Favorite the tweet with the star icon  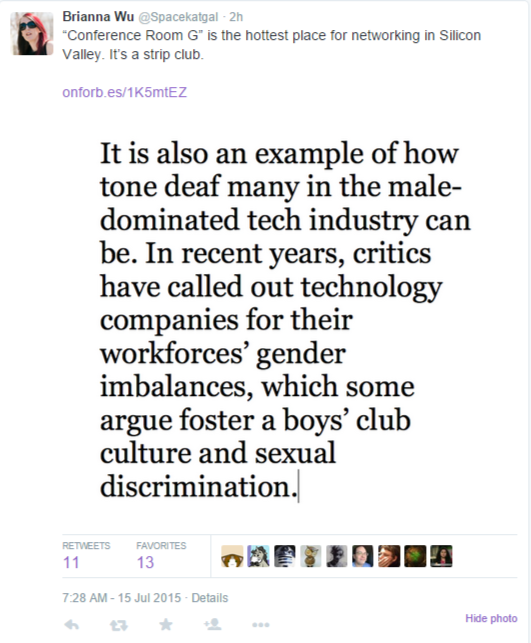(x=166, y=625)
